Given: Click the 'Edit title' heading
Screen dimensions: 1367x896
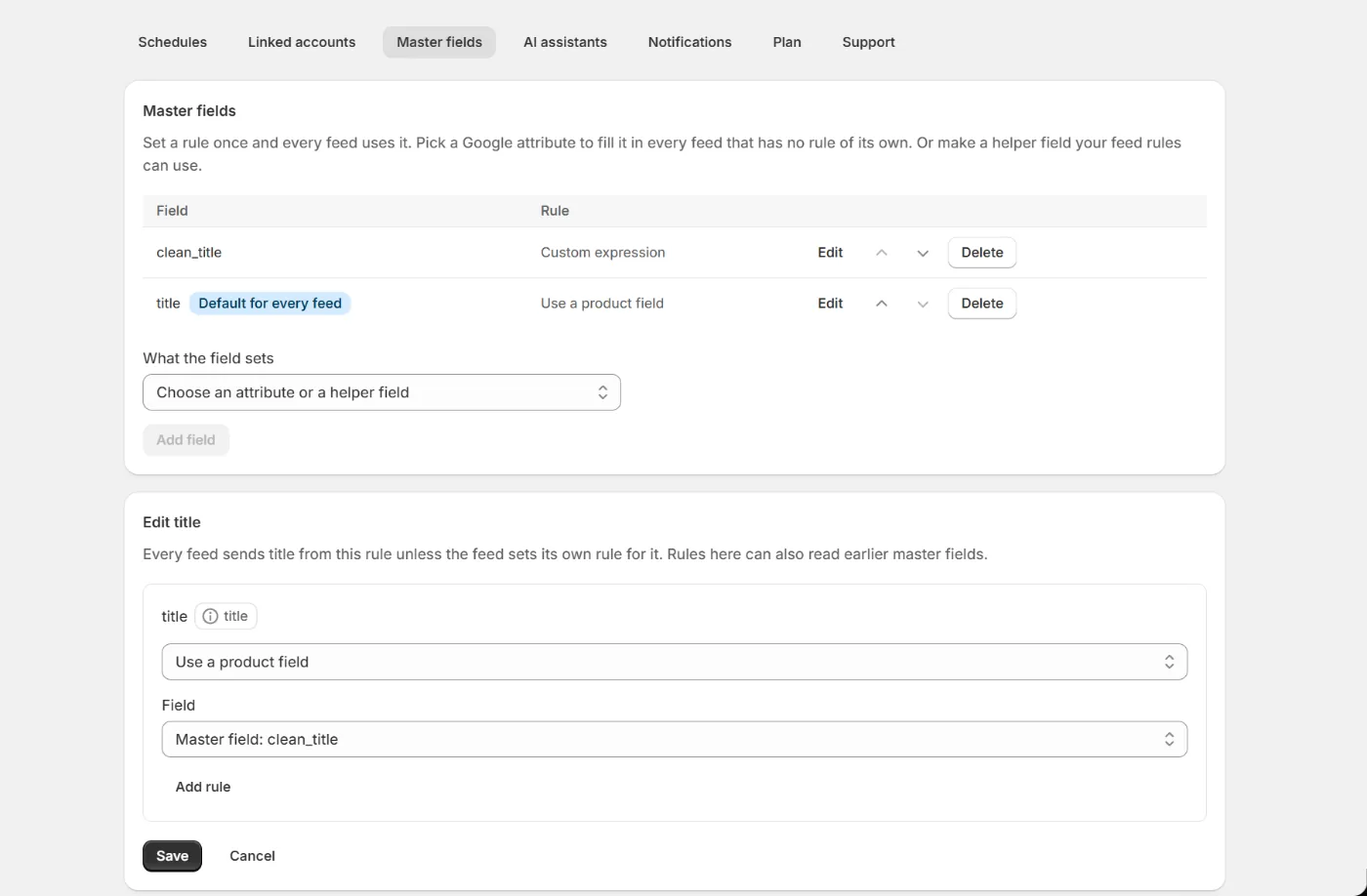Looking at the screenshot, I should pos(172,522).
